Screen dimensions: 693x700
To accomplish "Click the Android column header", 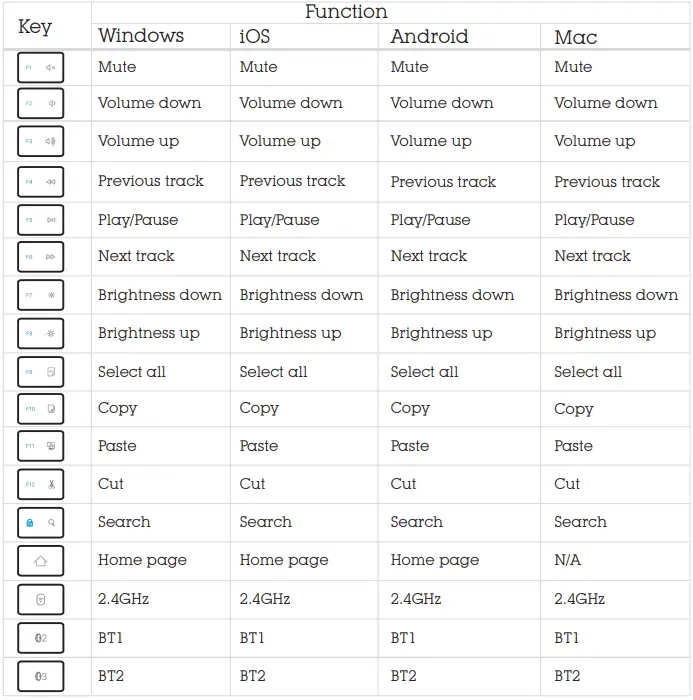I will point(429,36).
